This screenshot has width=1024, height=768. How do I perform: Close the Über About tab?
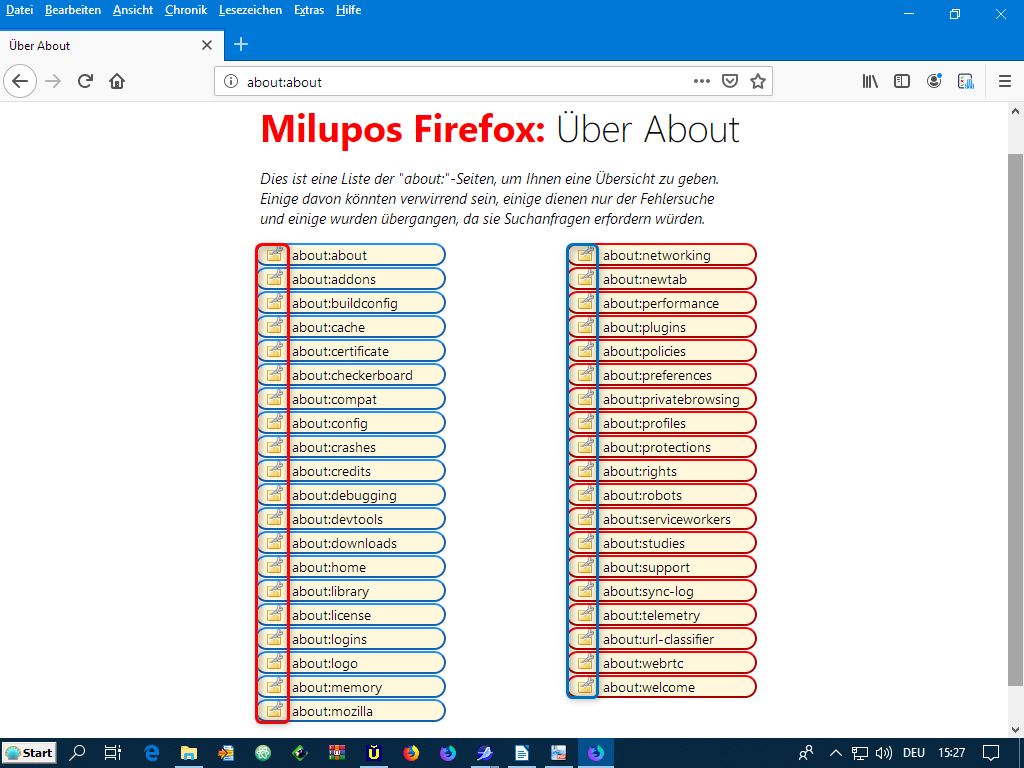(x=207, y=45)
